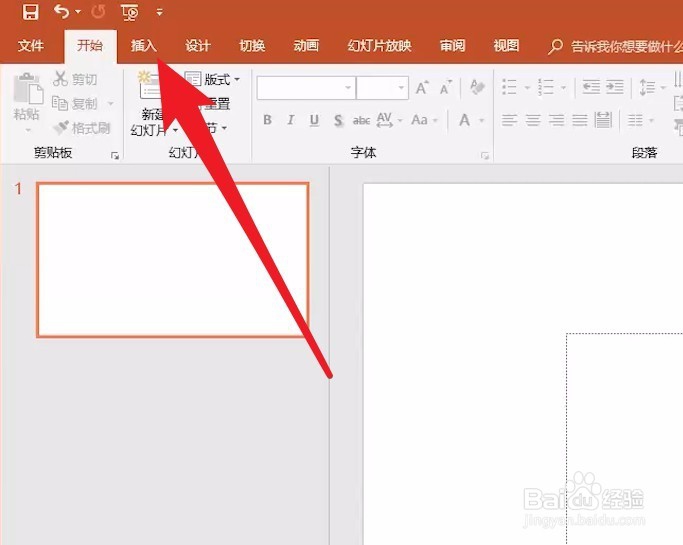683x545 pixels.
Task: Open the 字体 (Font) dialog launcher
Action: click(485, 156)
